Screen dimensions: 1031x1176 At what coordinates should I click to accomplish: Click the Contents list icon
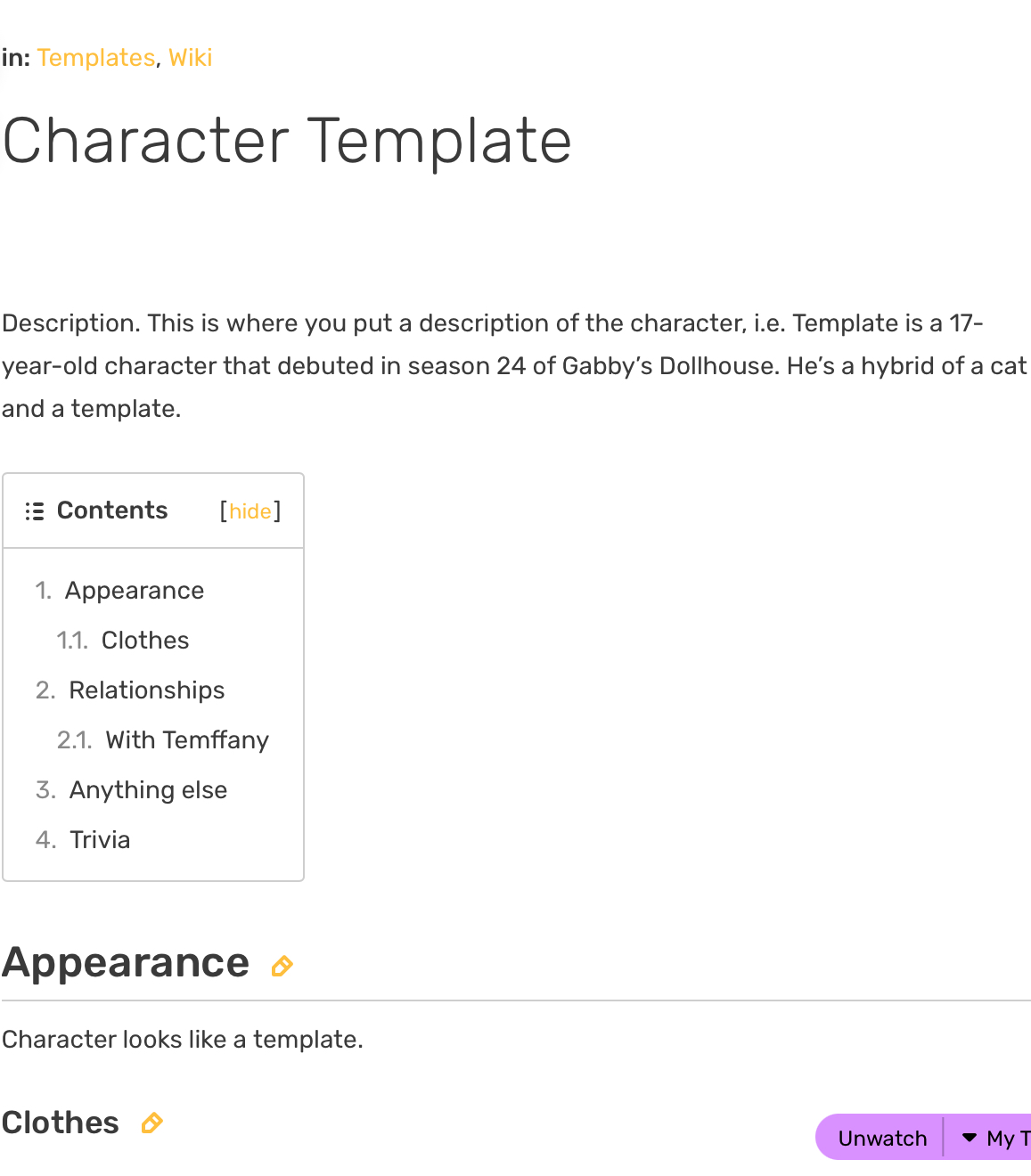(x=35, y=511)
